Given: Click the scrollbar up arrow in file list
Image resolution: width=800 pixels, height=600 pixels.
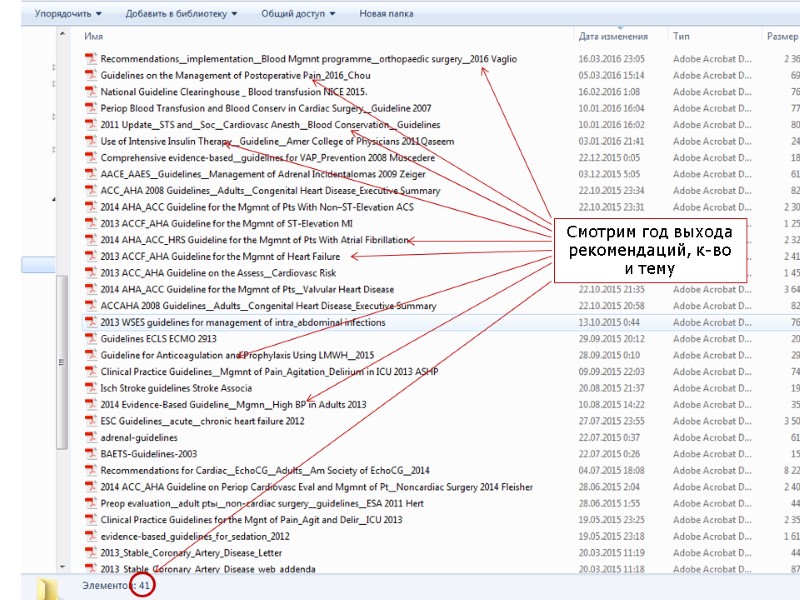Looking at the screenshot, I should point(62,34).
